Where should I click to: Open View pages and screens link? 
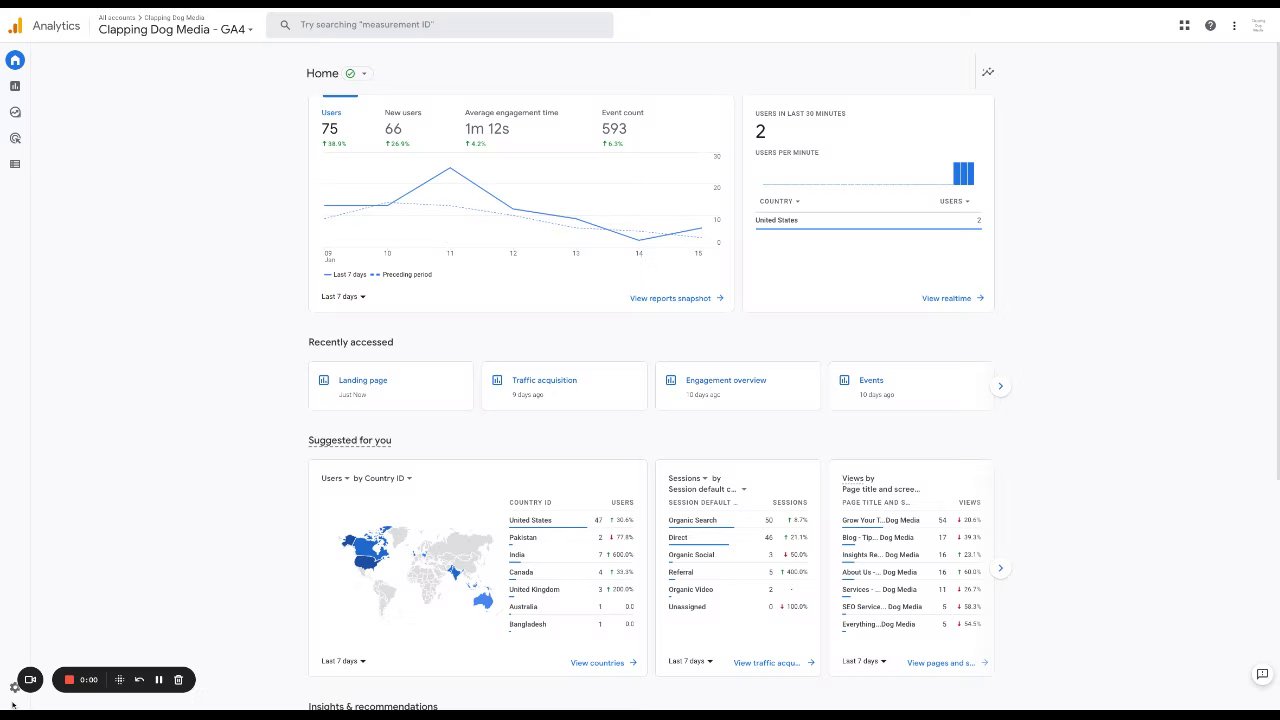pos(947,663)
